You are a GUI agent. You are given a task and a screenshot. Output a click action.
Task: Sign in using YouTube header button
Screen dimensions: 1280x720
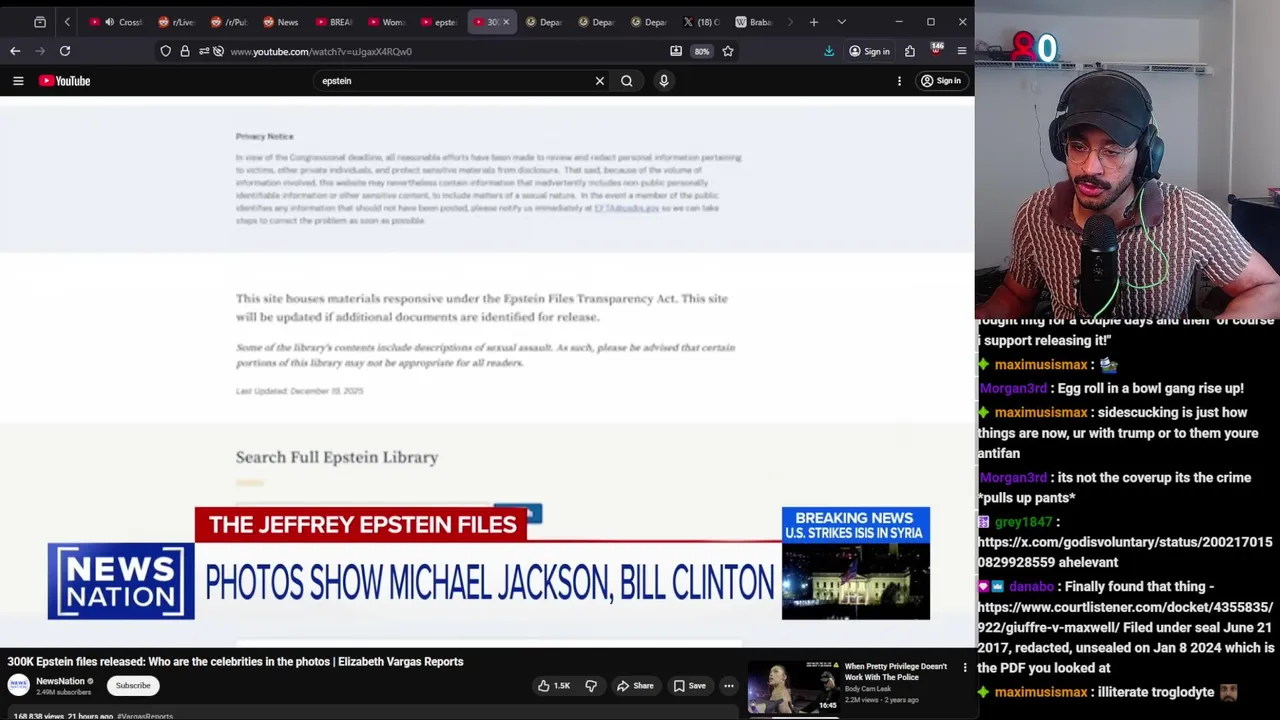pos(941,81)
